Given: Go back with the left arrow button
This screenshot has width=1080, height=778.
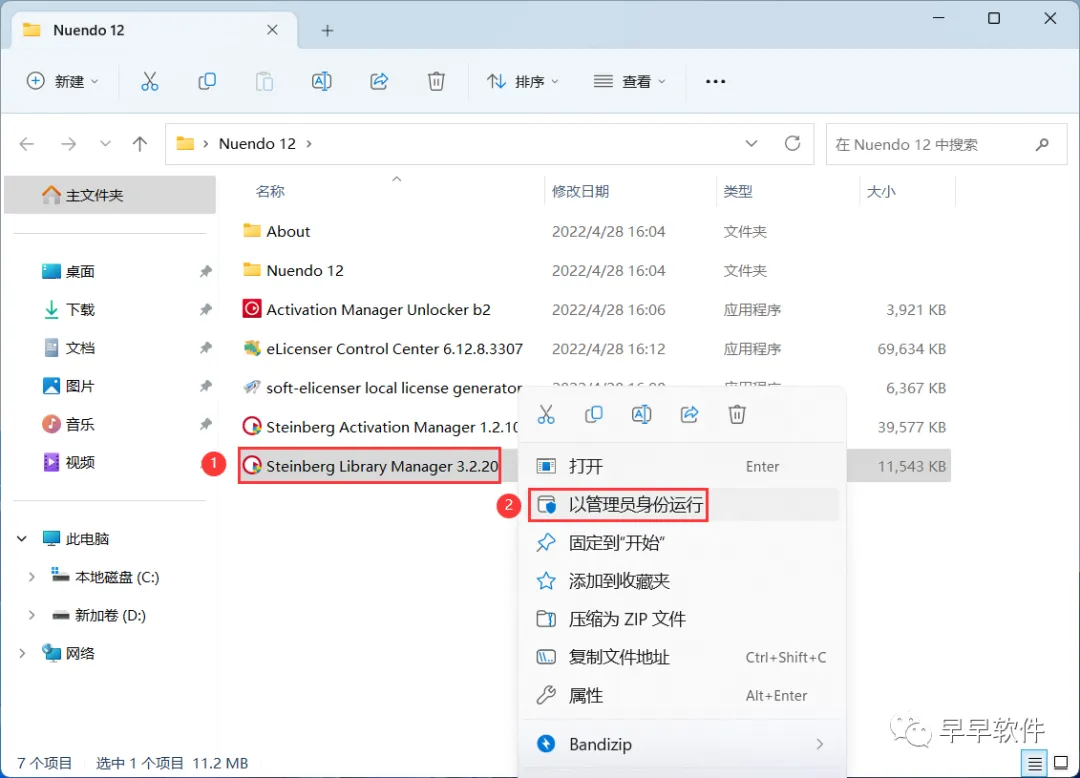Looking at the screenshot, I should (27, 144).
